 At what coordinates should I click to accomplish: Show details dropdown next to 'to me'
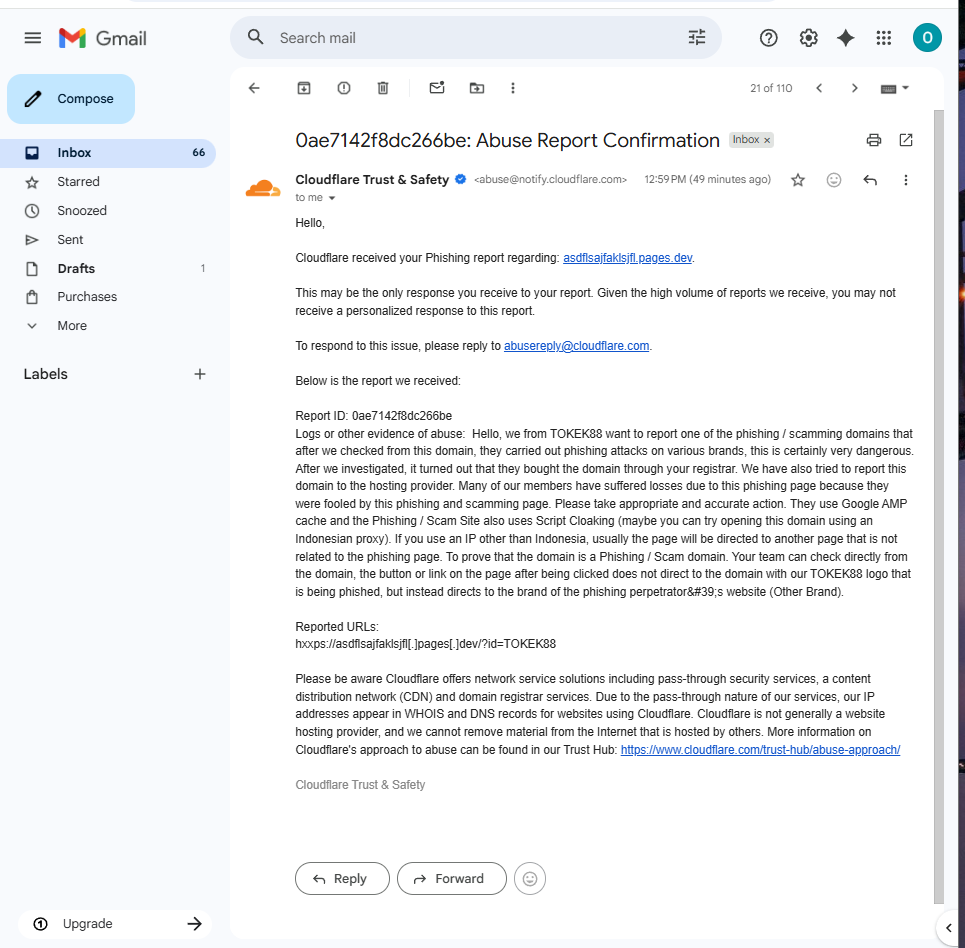(x=332, y=198)
